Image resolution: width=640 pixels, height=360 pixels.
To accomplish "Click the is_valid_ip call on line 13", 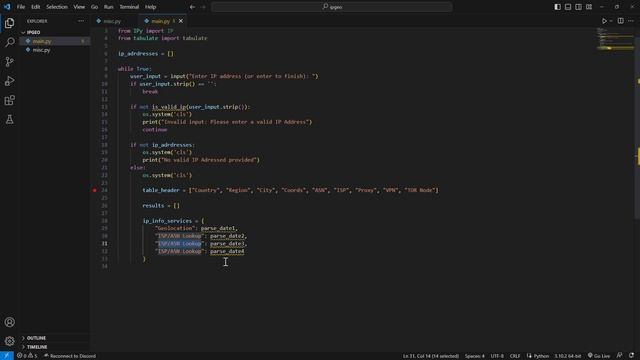I will coord(169,107).
